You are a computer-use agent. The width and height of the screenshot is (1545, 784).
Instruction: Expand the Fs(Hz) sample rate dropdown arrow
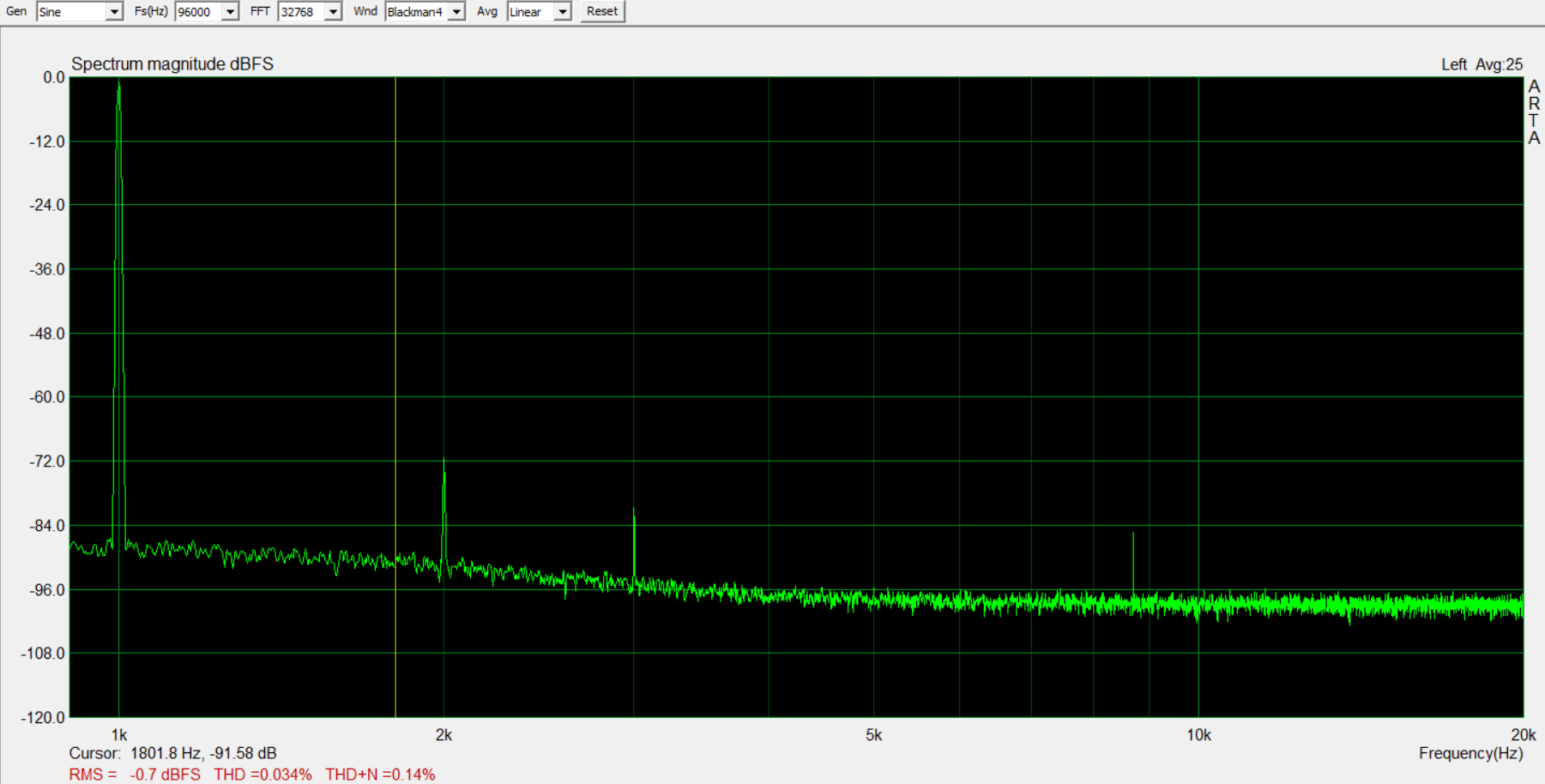(230, 12)
